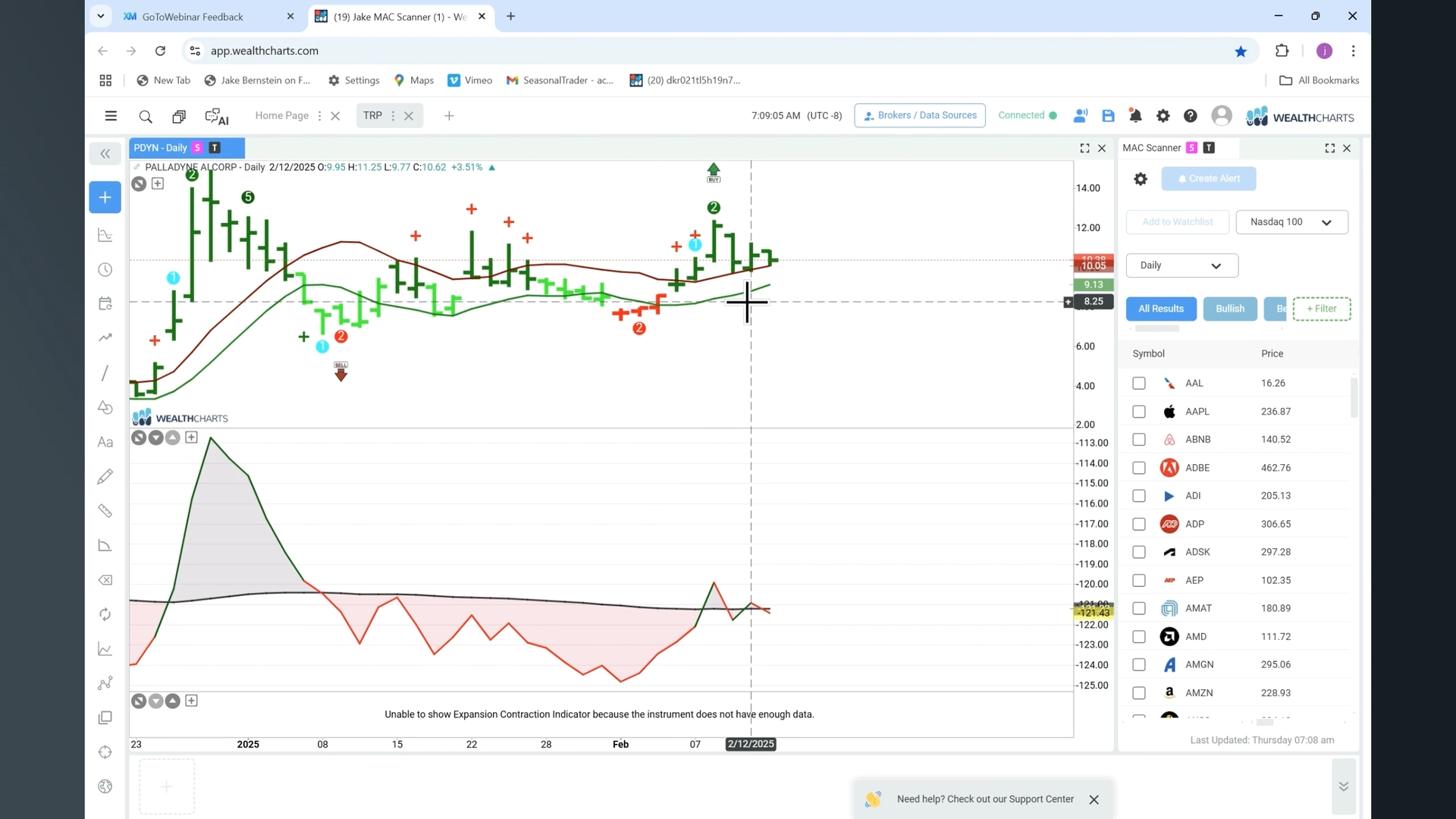Reload the browser page
This screenshot has height=819, width=1456.
point(160,51)
